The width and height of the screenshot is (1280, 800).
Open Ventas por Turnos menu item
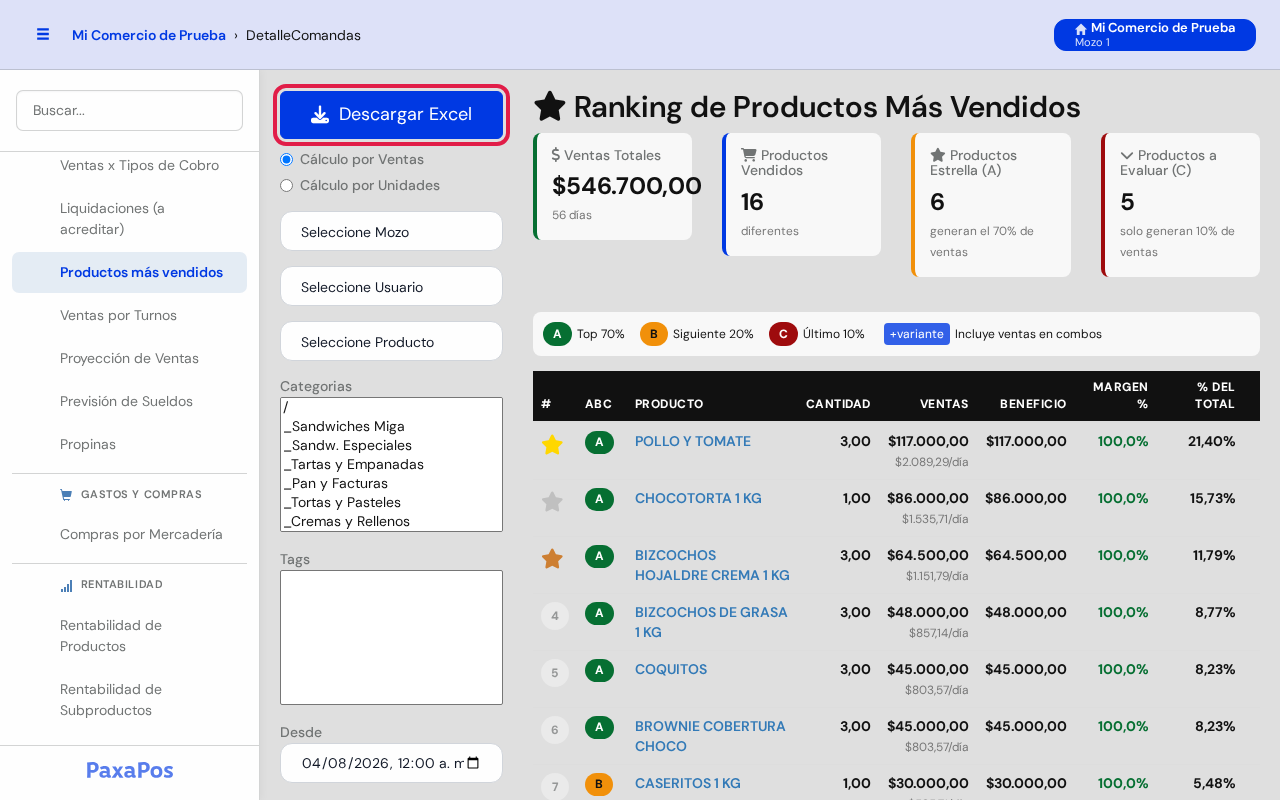[129, 315]
